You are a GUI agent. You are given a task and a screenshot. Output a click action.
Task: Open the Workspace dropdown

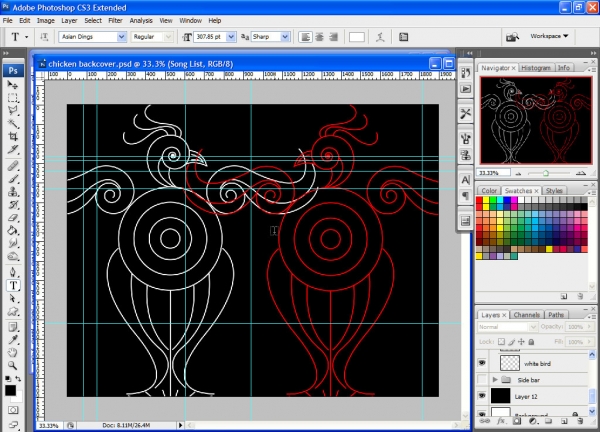click(x=549, y=36)
